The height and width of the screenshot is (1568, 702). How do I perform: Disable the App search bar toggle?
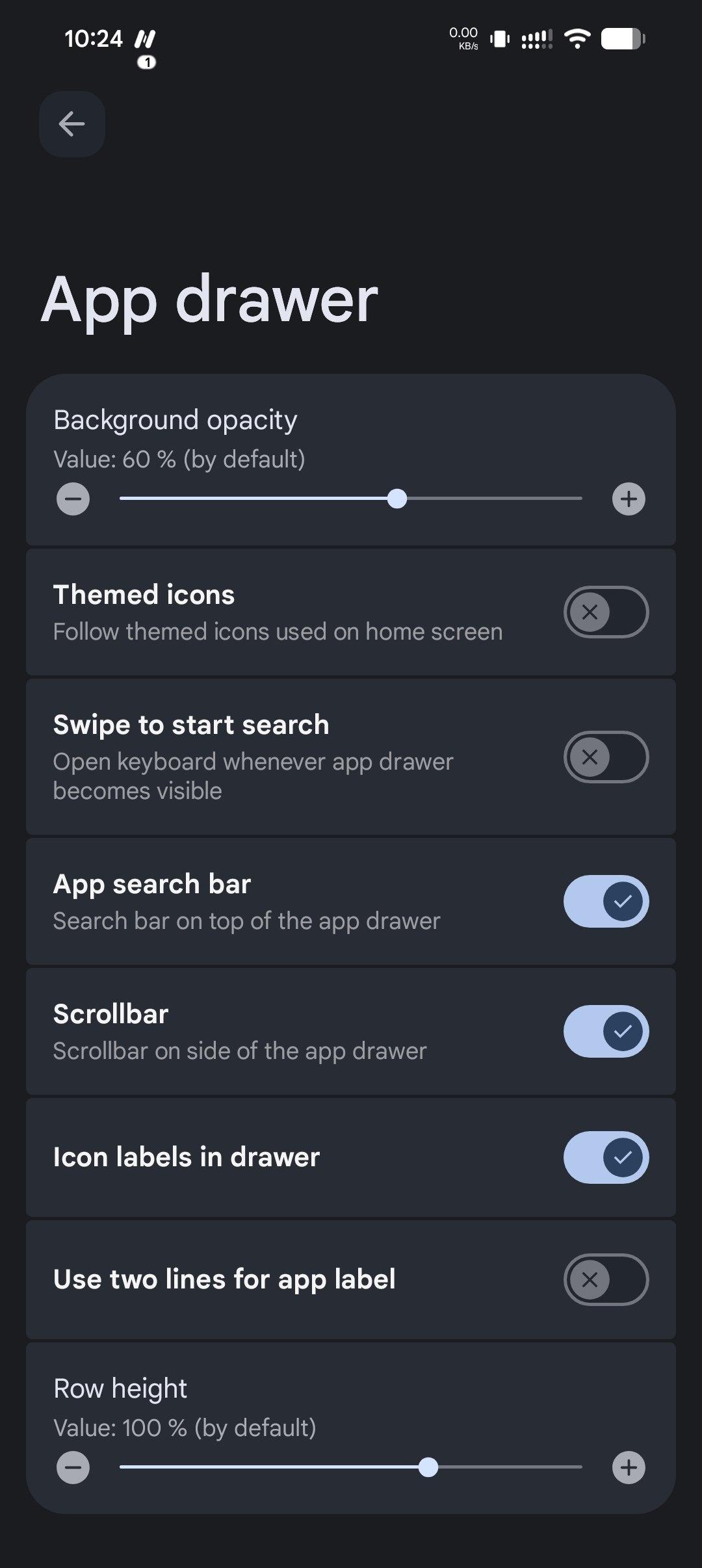tap(606, 901)
